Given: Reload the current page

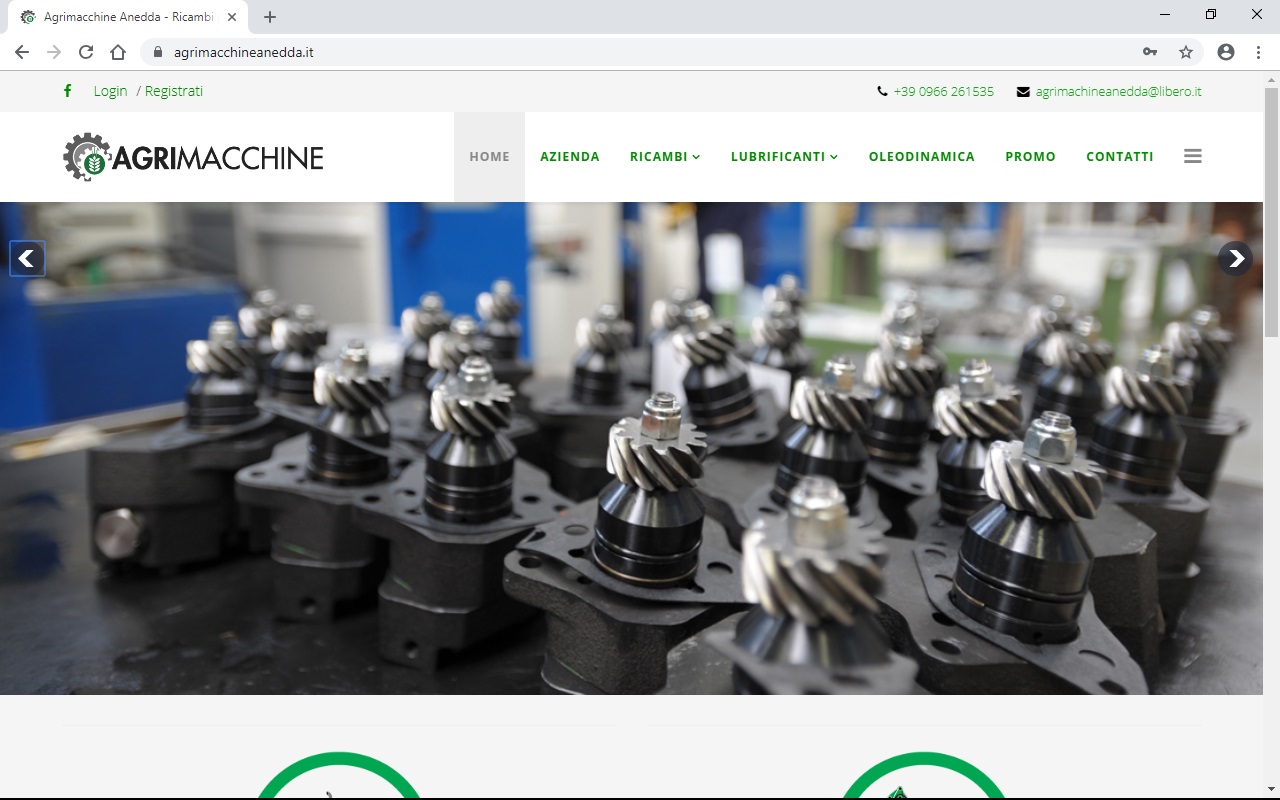Looking at the screenshot, I should [86, 52].
